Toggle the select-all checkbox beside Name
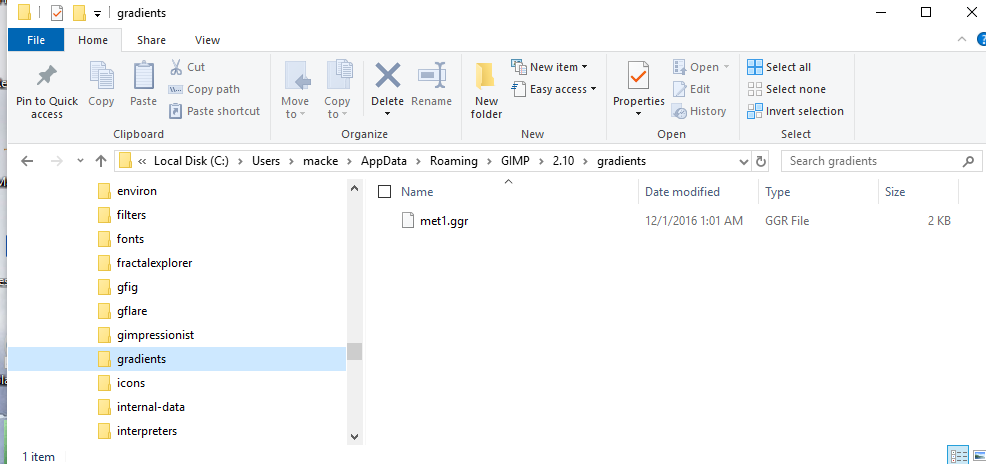This screenshot has width=986, height=464. 384,192
